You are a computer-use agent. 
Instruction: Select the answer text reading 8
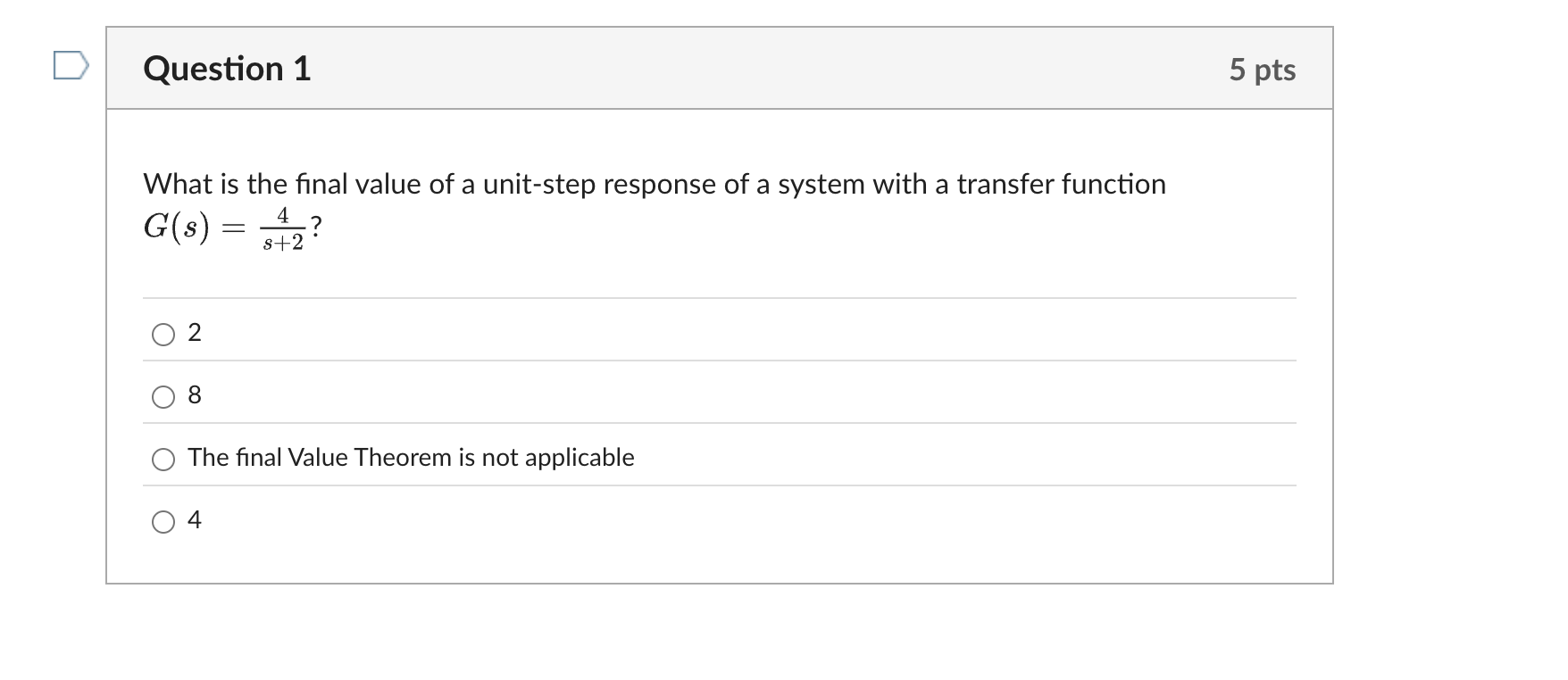(195, 395)
